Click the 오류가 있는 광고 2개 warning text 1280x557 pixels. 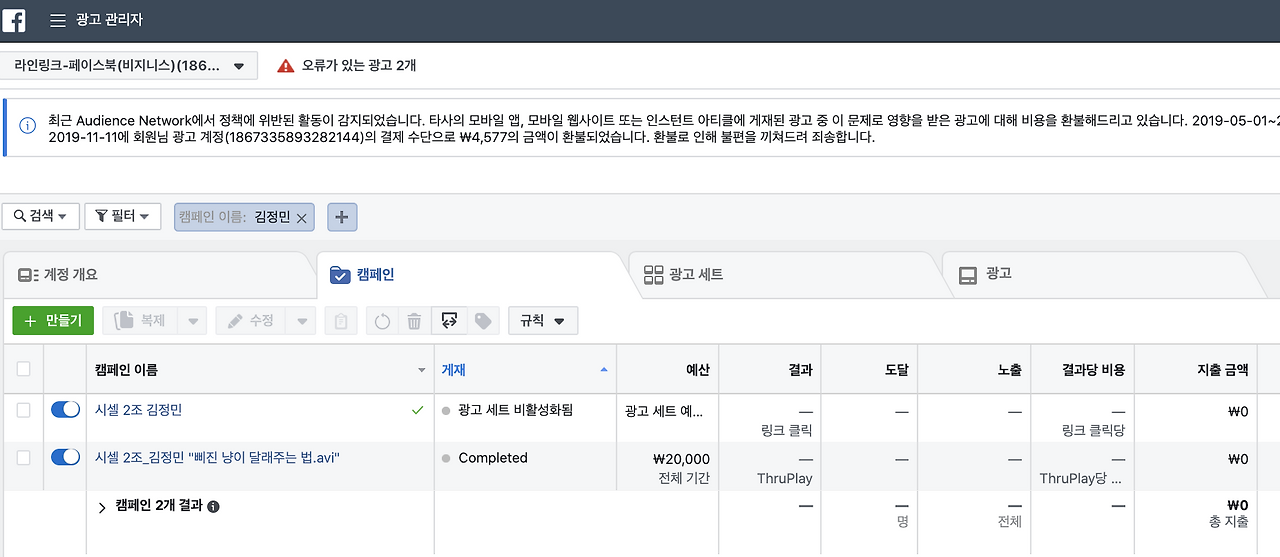[x=359, y=66]
